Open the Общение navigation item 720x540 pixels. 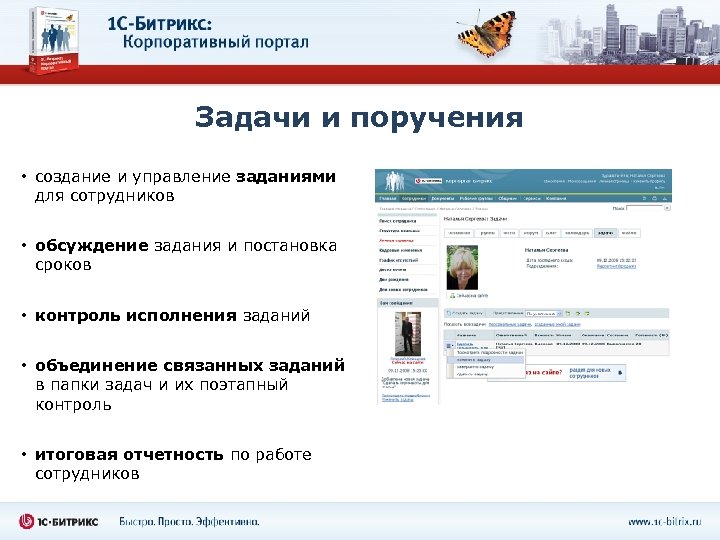pyautogui.click(x=507, y=198)
